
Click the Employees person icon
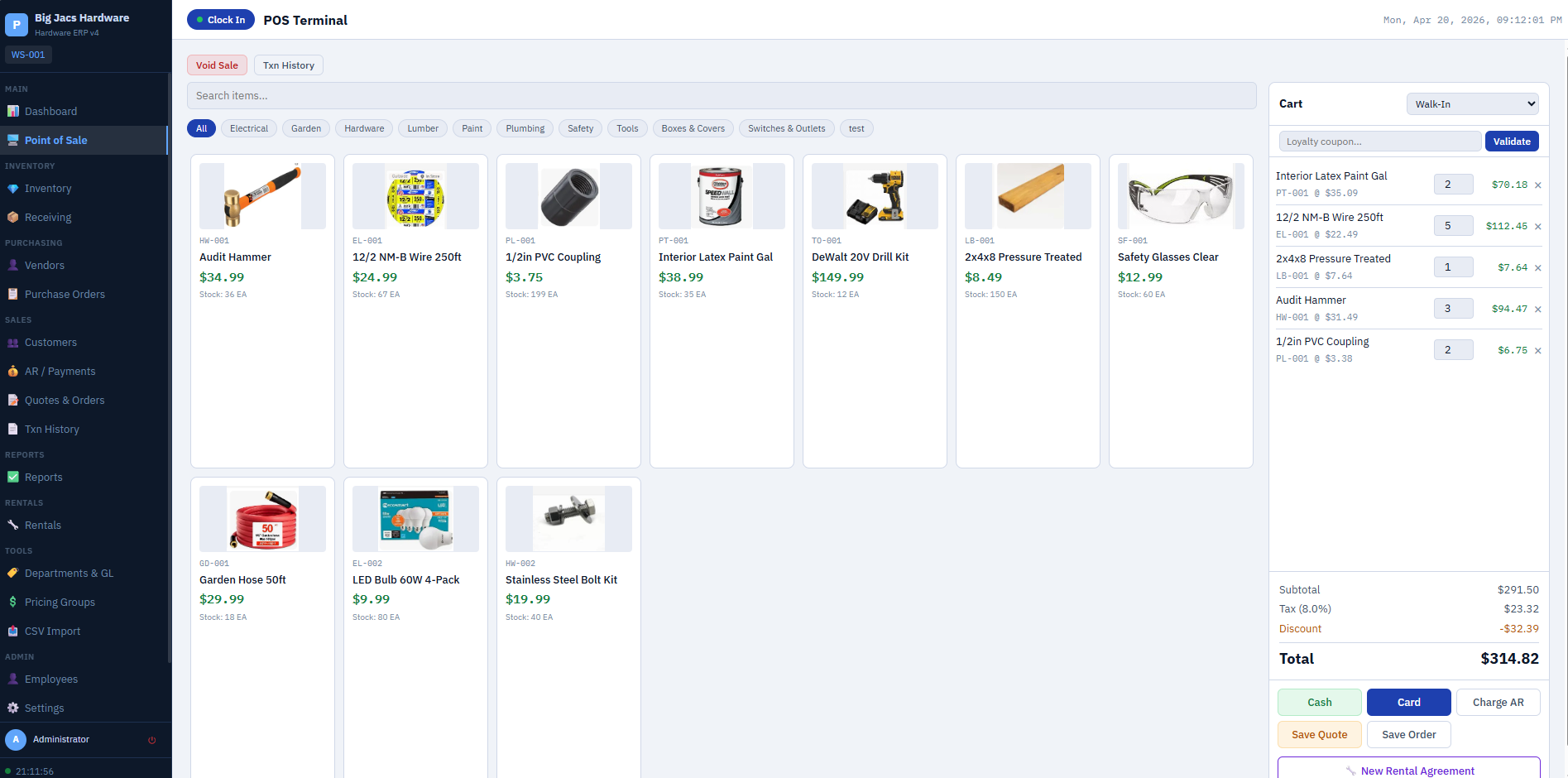coord(13,679)
